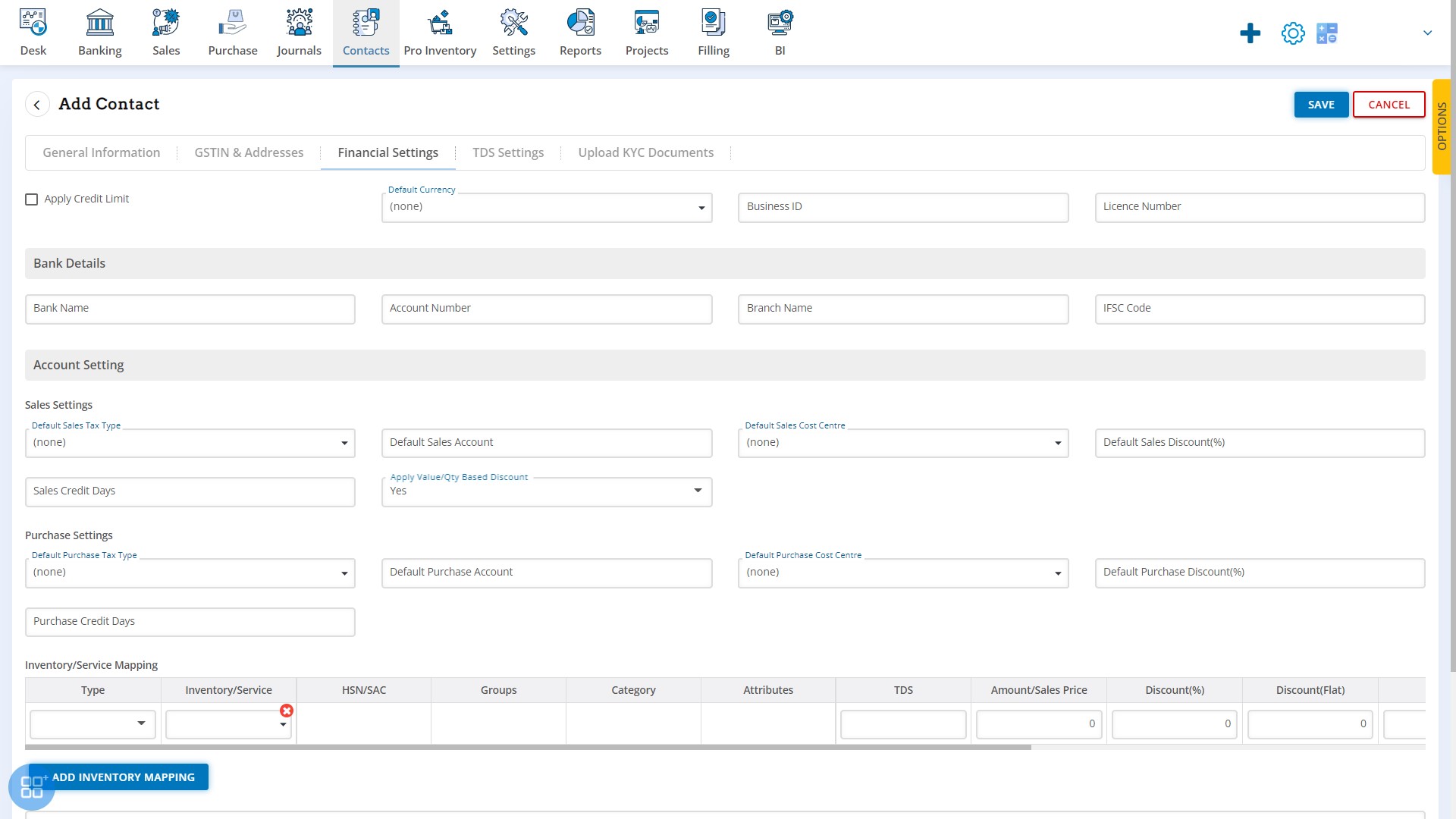
Task: Navigate to Projects module
Action: [646, 32]
